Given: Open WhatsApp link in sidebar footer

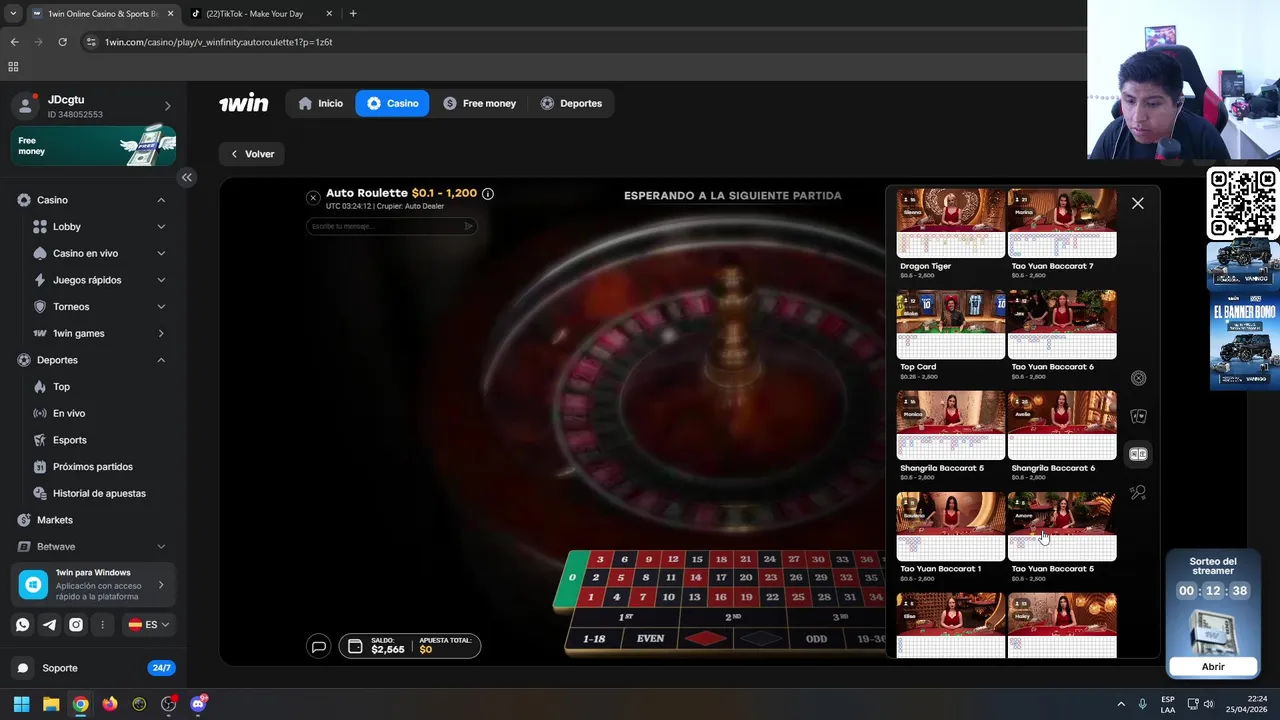Looking at the screenshot, I should [23, 624].
